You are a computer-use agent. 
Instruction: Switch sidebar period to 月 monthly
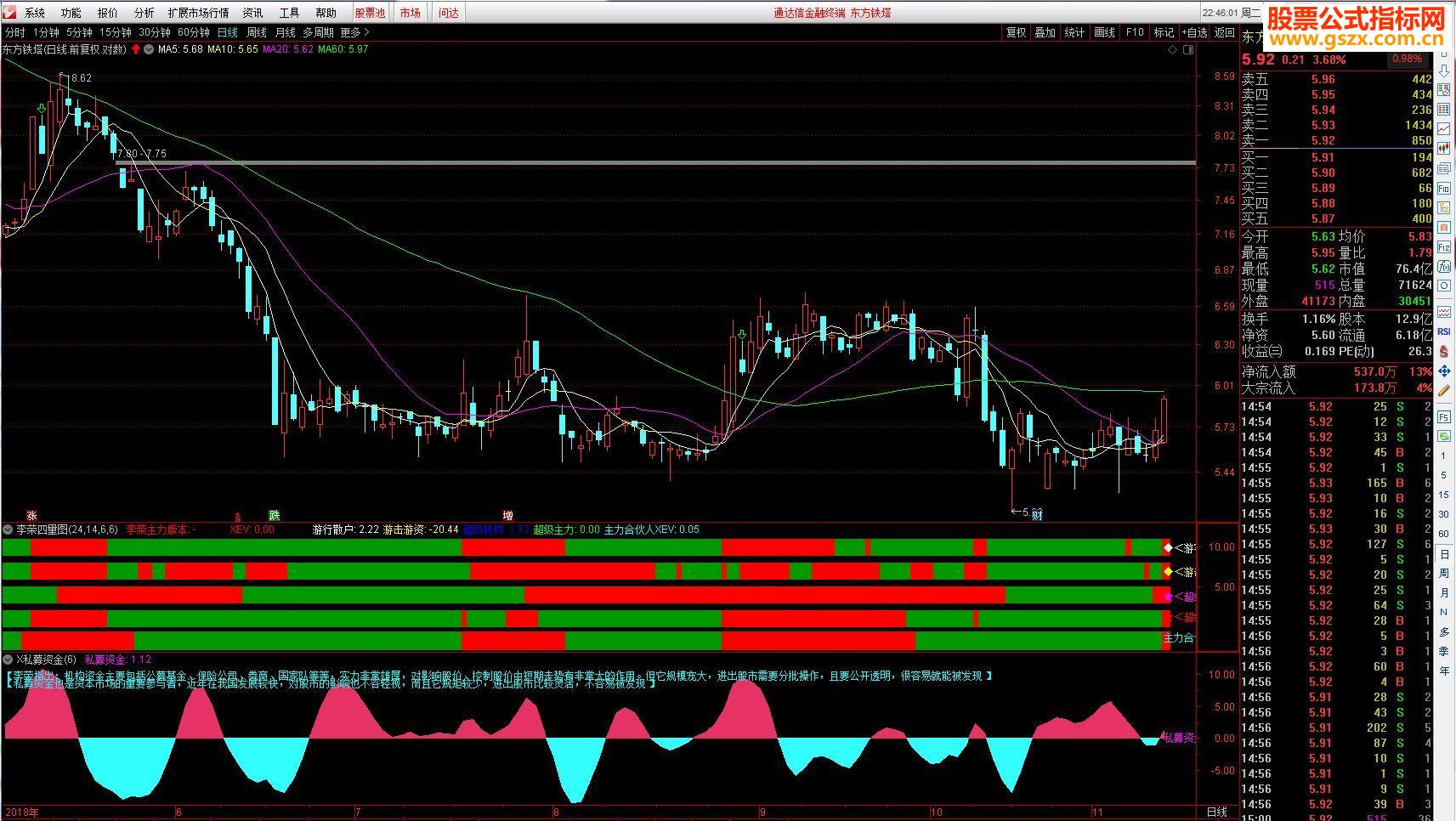click(1444, 592)
